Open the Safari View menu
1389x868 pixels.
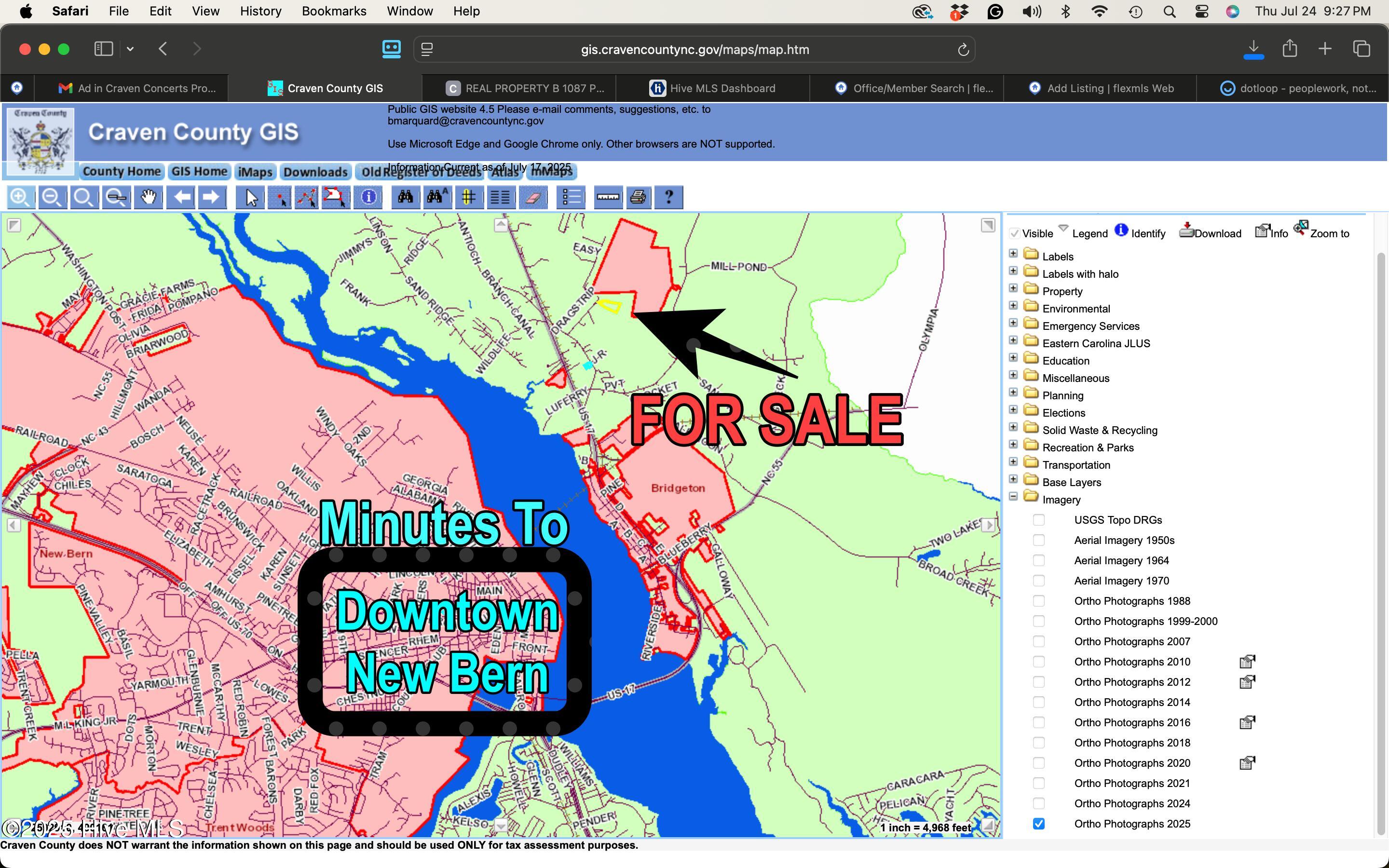click(205, 12)
